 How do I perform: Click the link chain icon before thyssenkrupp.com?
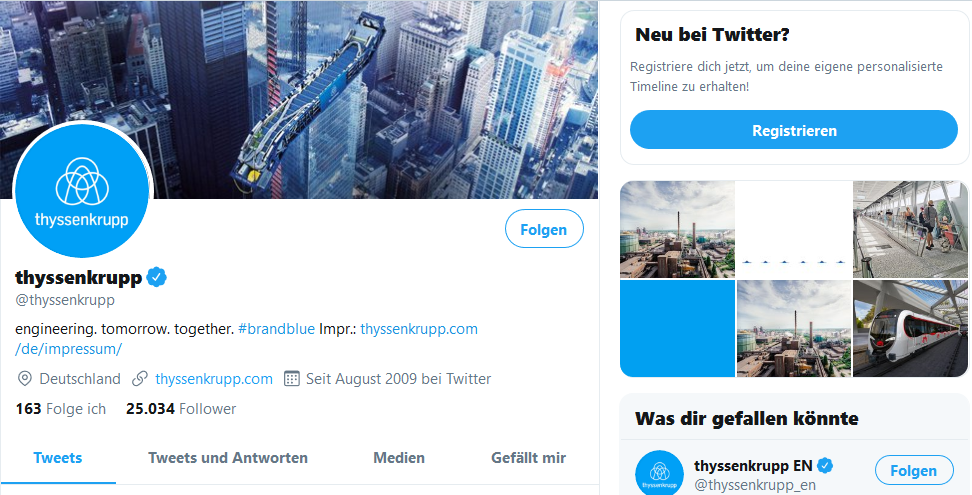point(140,379)
